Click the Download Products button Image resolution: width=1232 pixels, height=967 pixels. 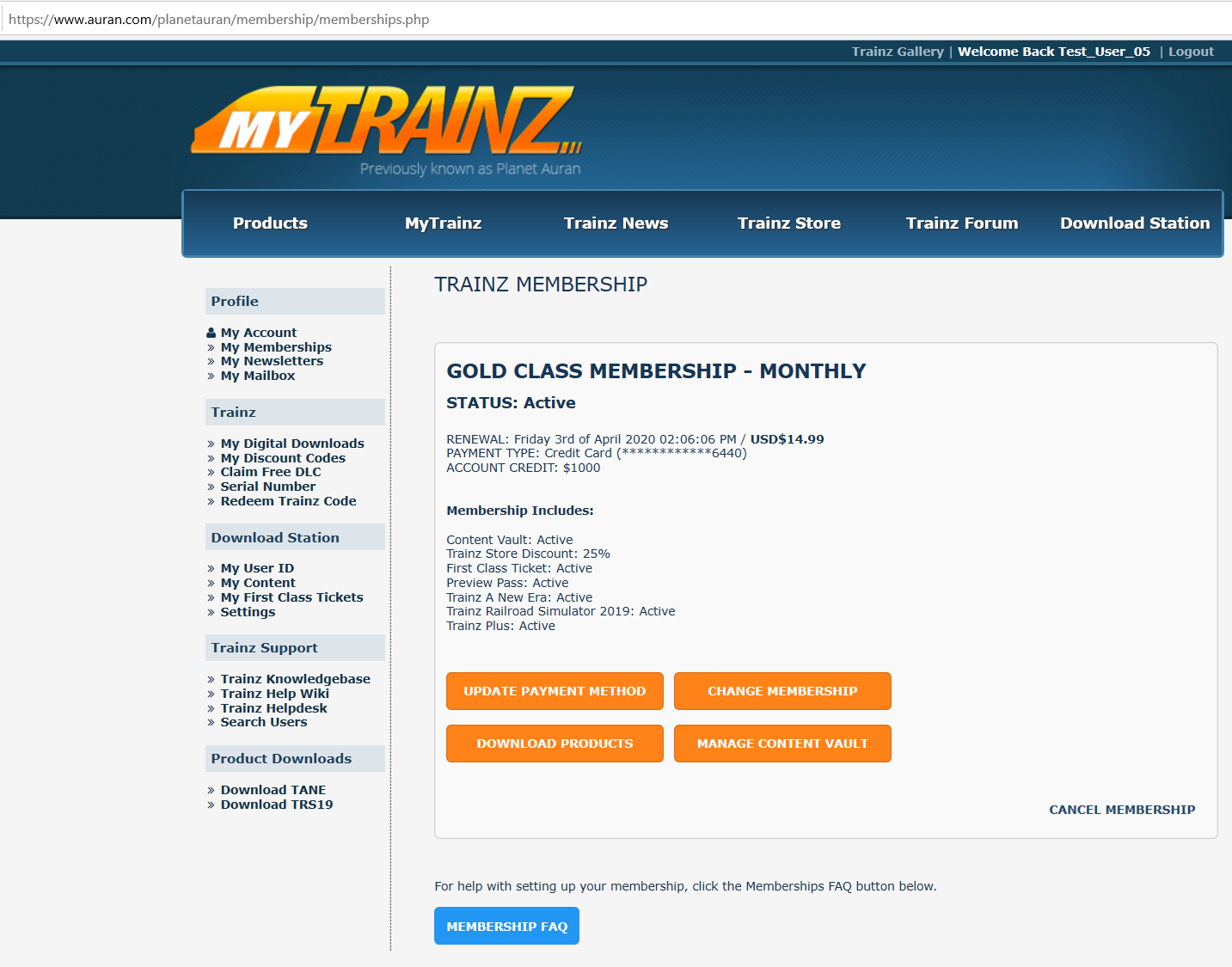click(555, 744)
